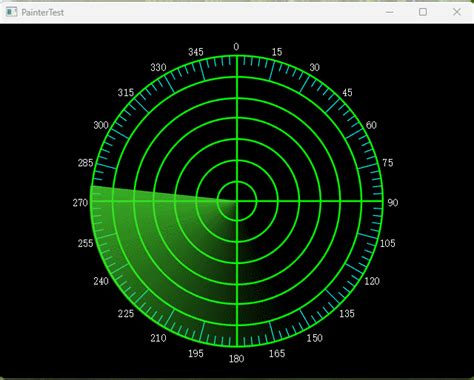Viewport: 474px width, 380px height.
Task: Click the 240 degree bearing label
Action: [x=101, y=281]
